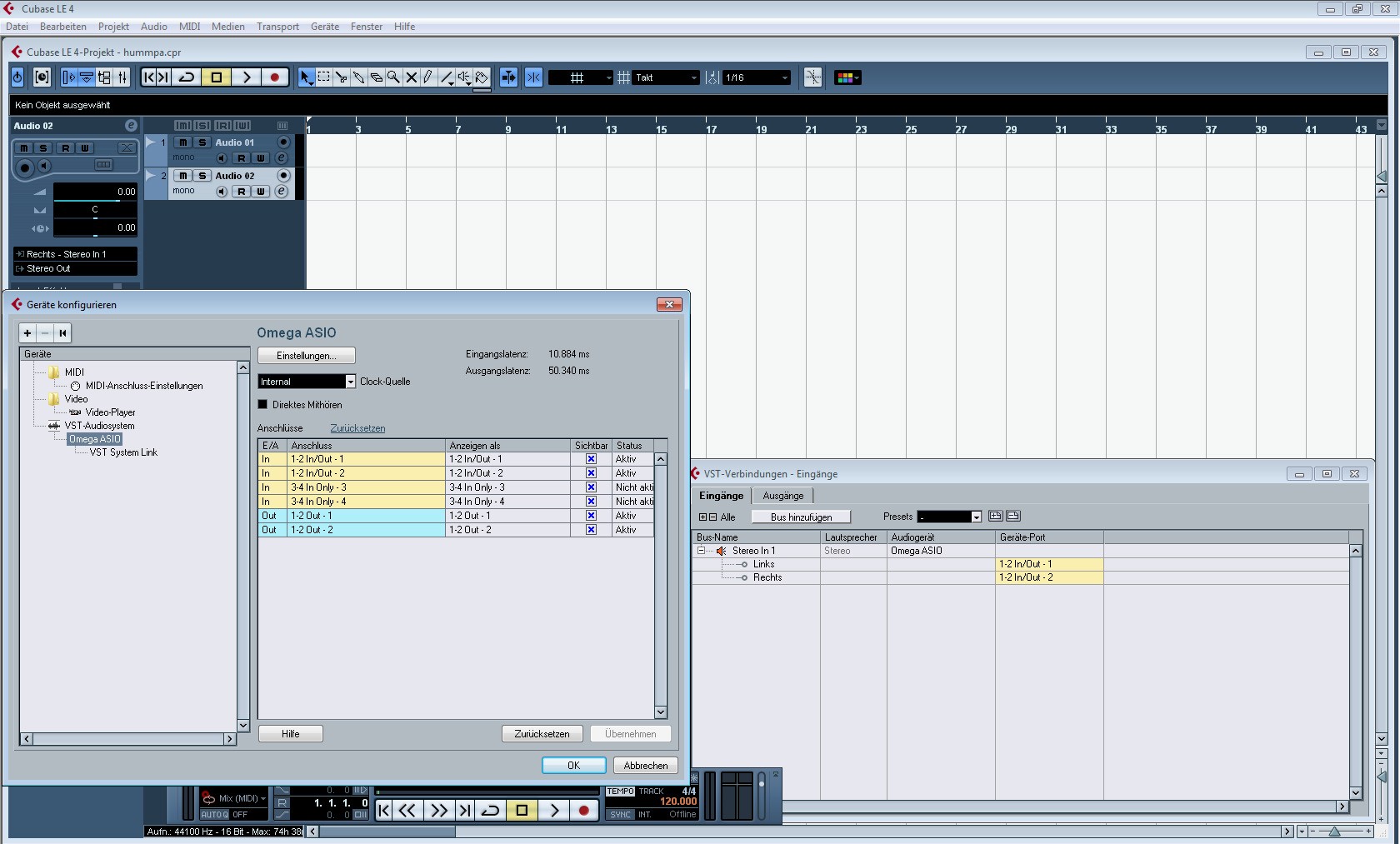Toggle cycle loop in transport panel

pos(491,810)
